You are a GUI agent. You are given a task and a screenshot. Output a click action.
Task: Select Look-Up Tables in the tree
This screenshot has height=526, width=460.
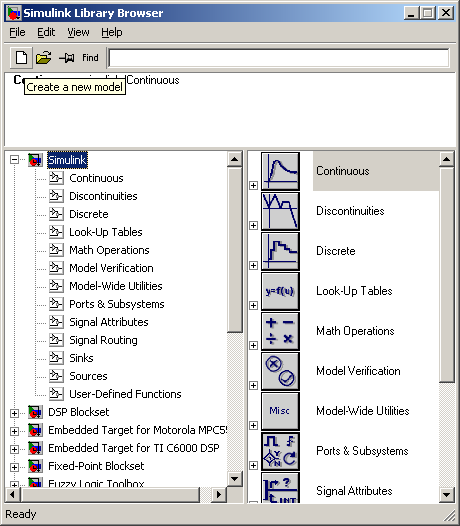pos(106,232)
